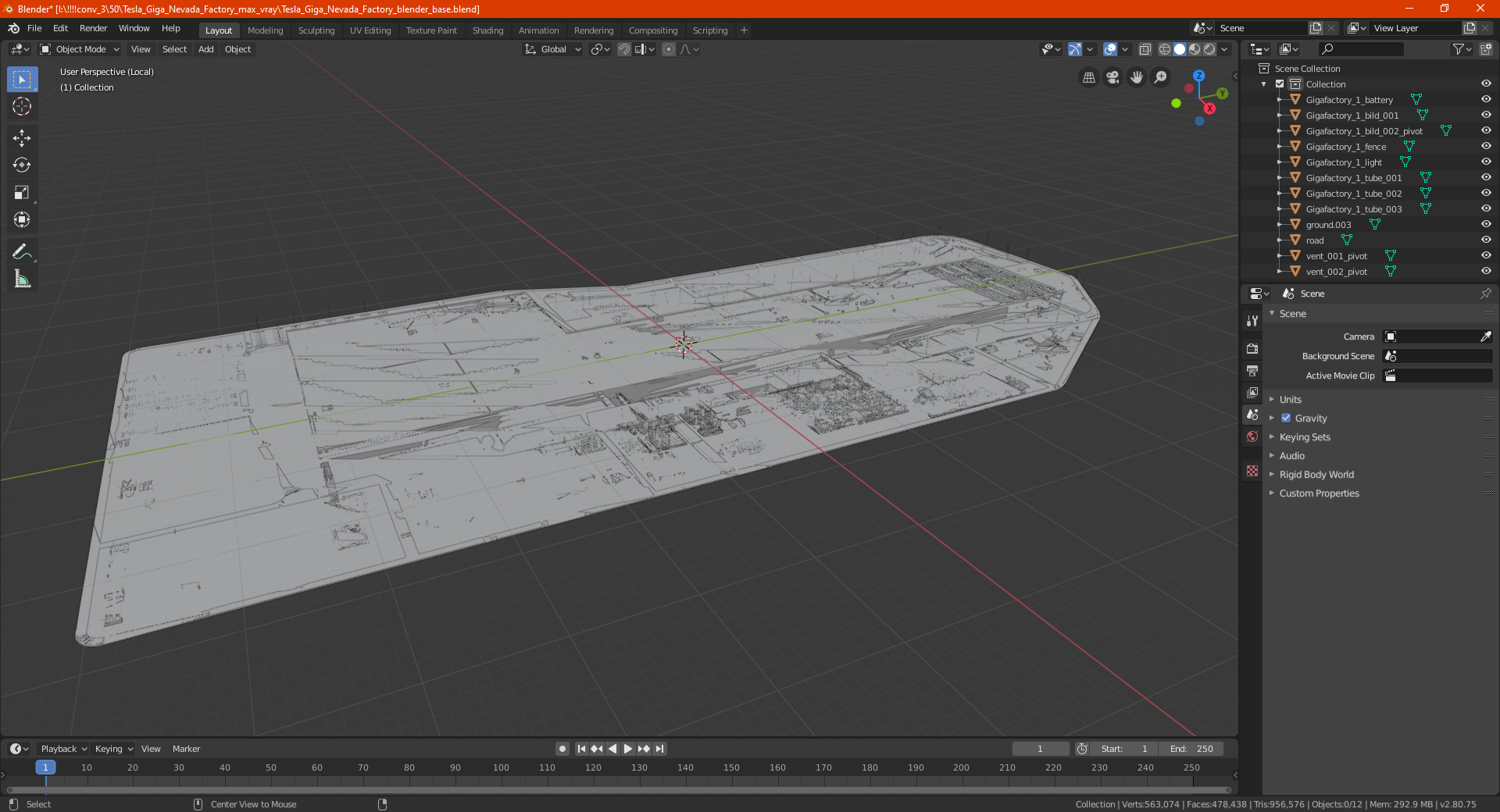Viewport: 1500px width, 812px height.
Task: Open the Output properties tab
Action: [1252, 370]
